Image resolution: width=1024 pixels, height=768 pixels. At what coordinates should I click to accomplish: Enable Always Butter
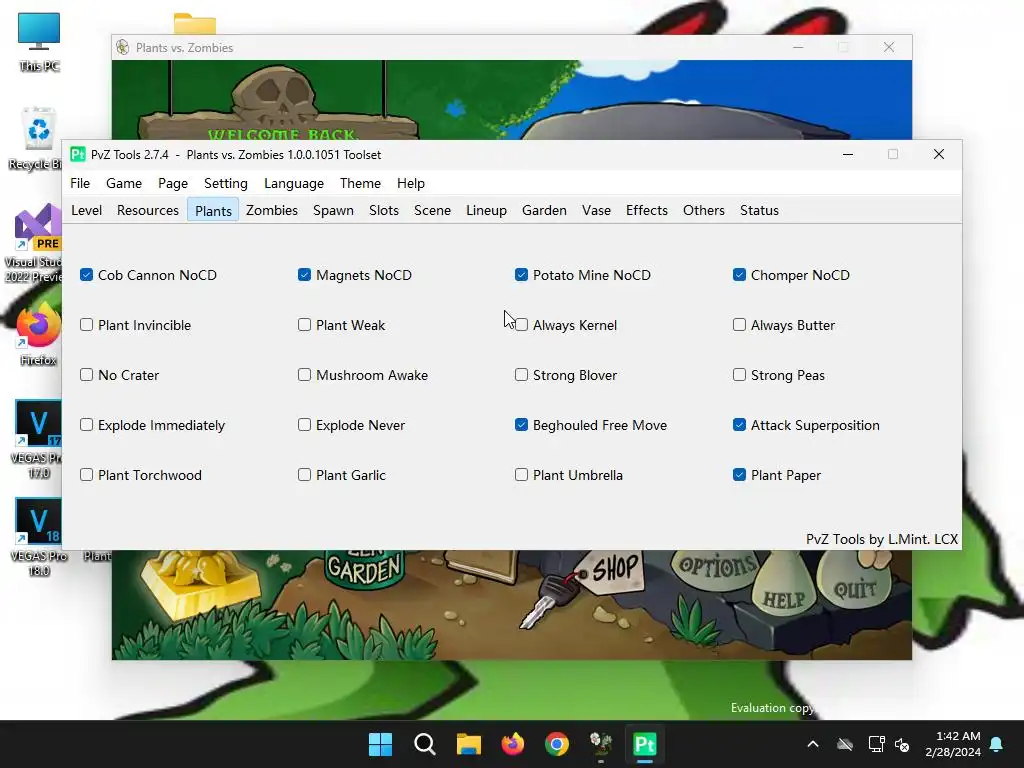[x=739, y=325]
